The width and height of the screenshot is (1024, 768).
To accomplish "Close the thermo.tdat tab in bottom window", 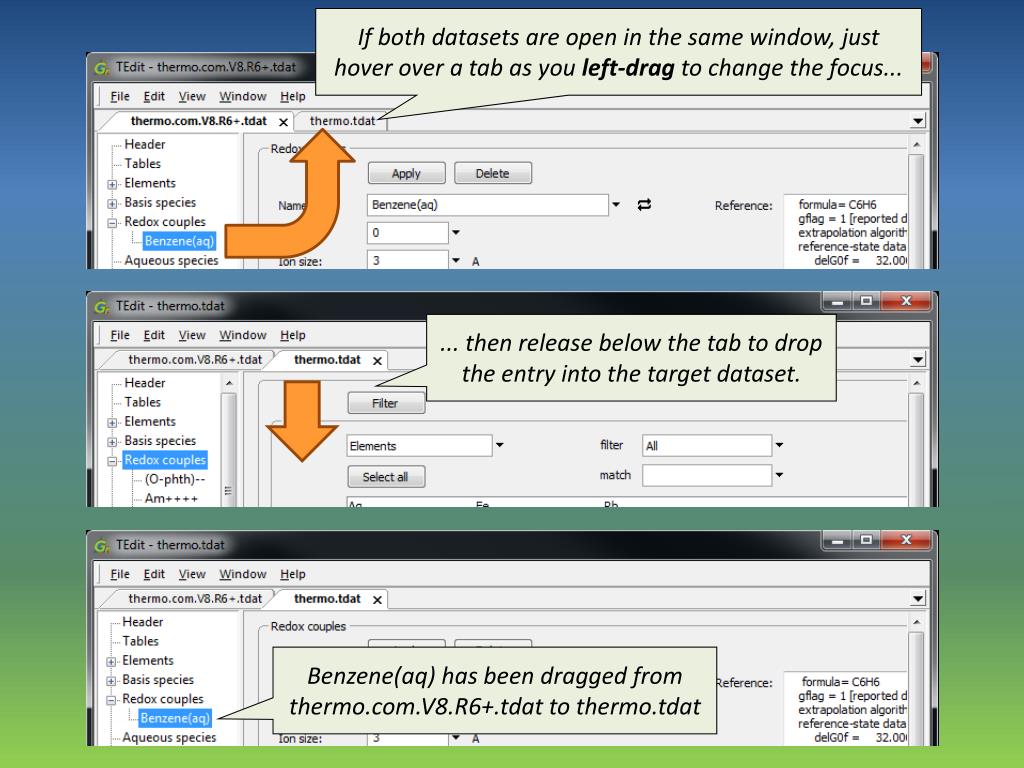I will (377, 600).
